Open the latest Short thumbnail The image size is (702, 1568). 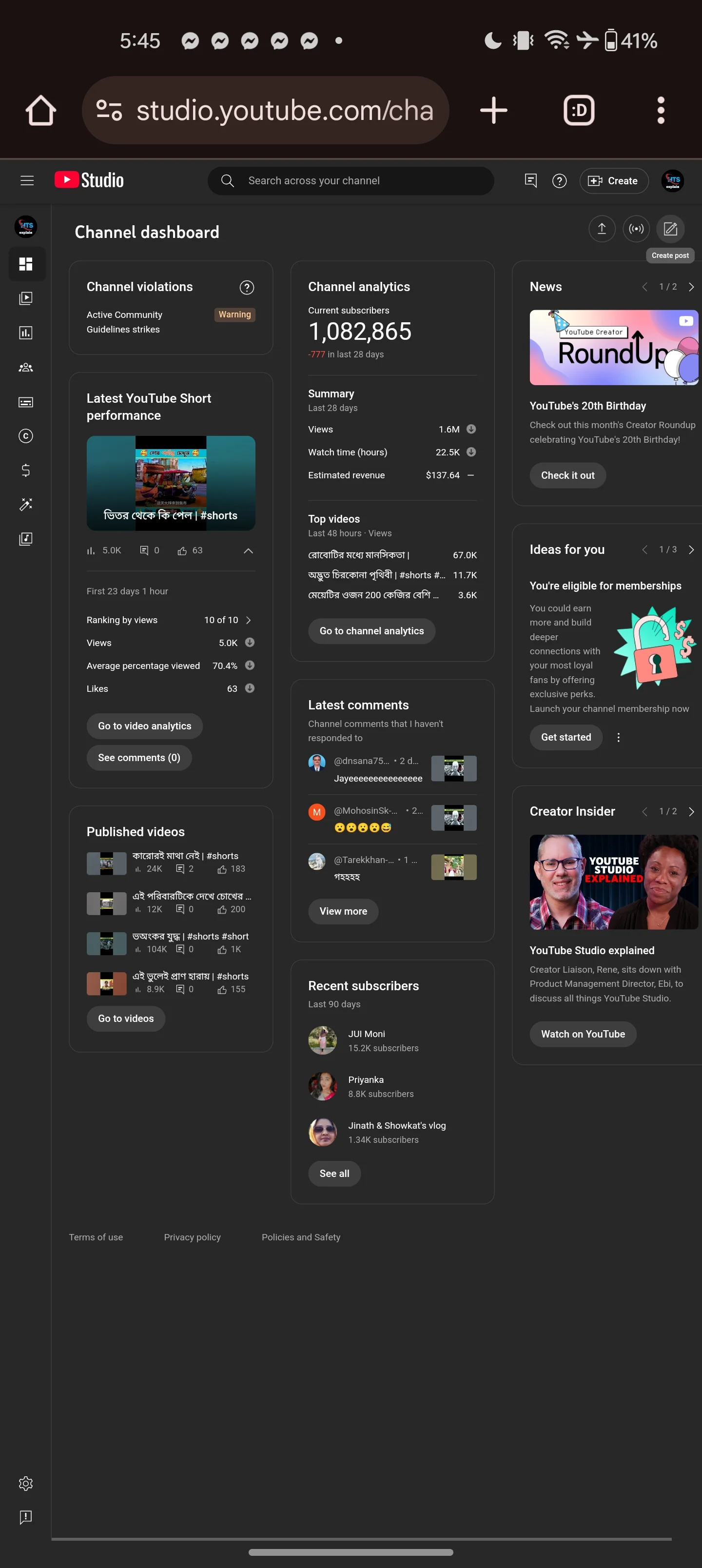pyautogui.click(x=171, y=483)
